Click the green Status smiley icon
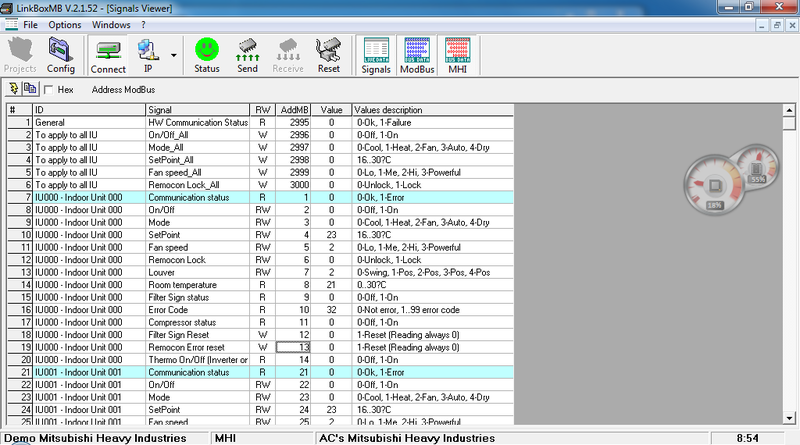The height and width of the screenshot is (445, 800). 207,54
